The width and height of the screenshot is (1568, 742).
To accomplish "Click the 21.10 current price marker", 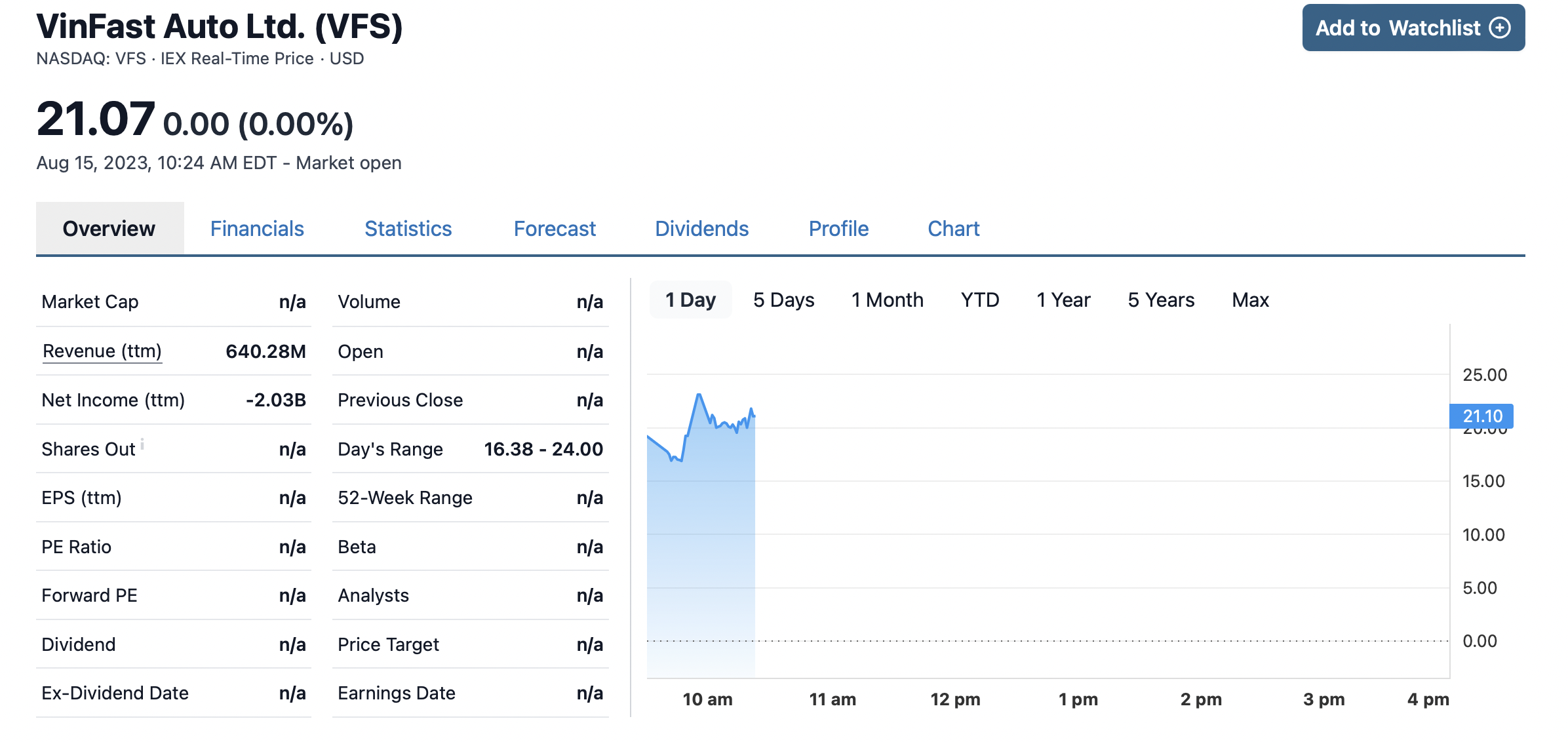I will (1481, 416).
